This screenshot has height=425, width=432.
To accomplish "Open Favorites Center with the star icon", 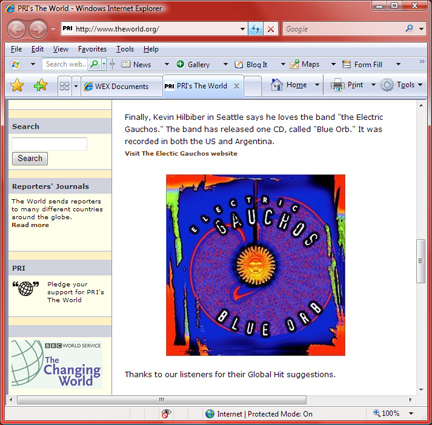I will (x=17, y=86).
